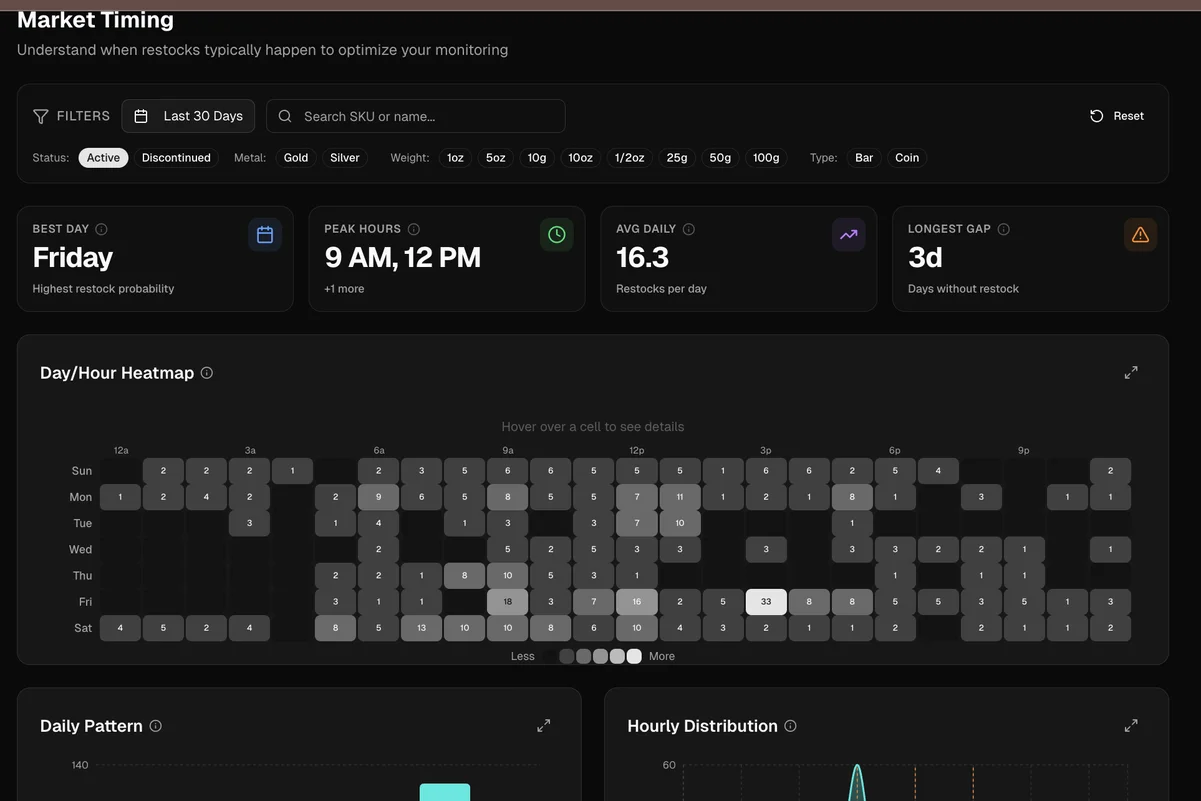
Task: Filter by Silver metal
Action: (345, 158)
